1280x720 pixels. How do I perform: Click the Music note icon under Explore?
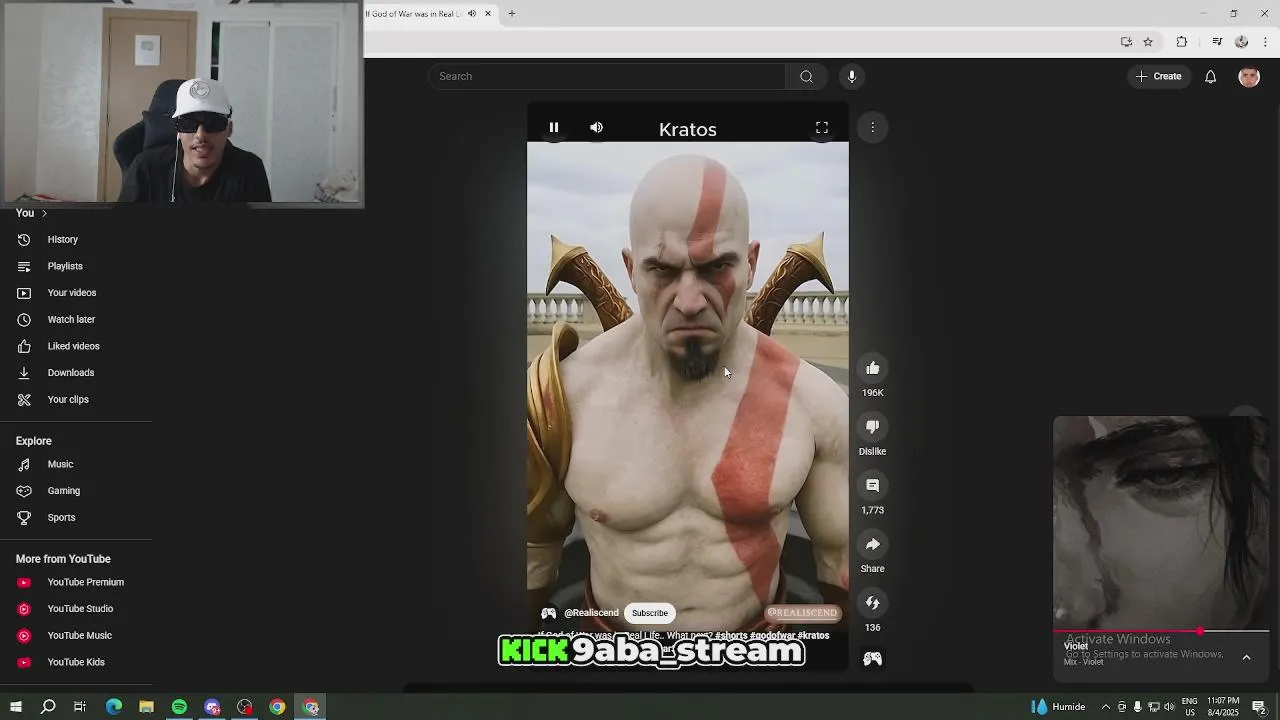[24, 464]
